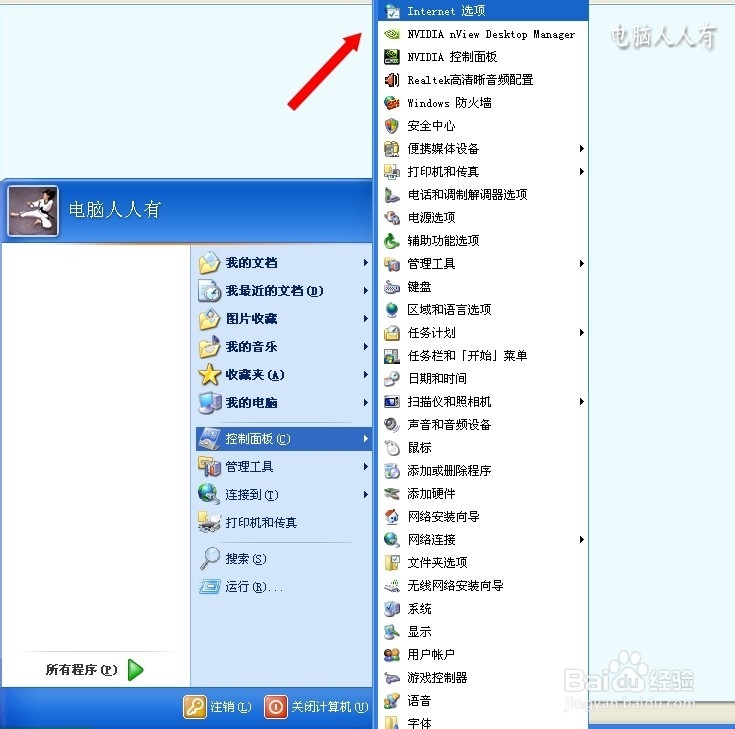
Task: Open 我的电脑 in start menu
Action: point(284,403)
